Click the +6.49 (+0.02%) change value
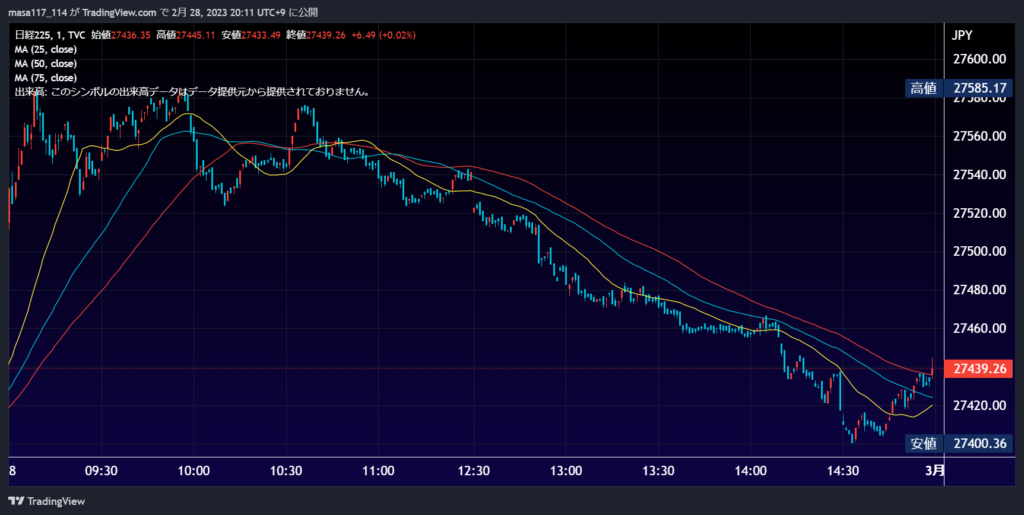This screenshot has height=515, width=1024. [383, 35]
